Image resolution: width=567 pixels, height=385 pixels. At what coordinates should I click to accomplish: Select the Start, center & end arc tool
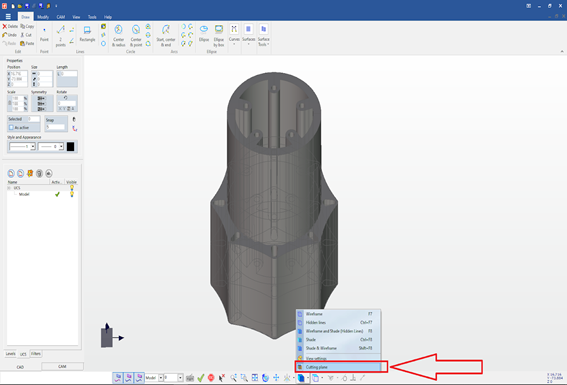pyautogui.click(x=166, y=35)
